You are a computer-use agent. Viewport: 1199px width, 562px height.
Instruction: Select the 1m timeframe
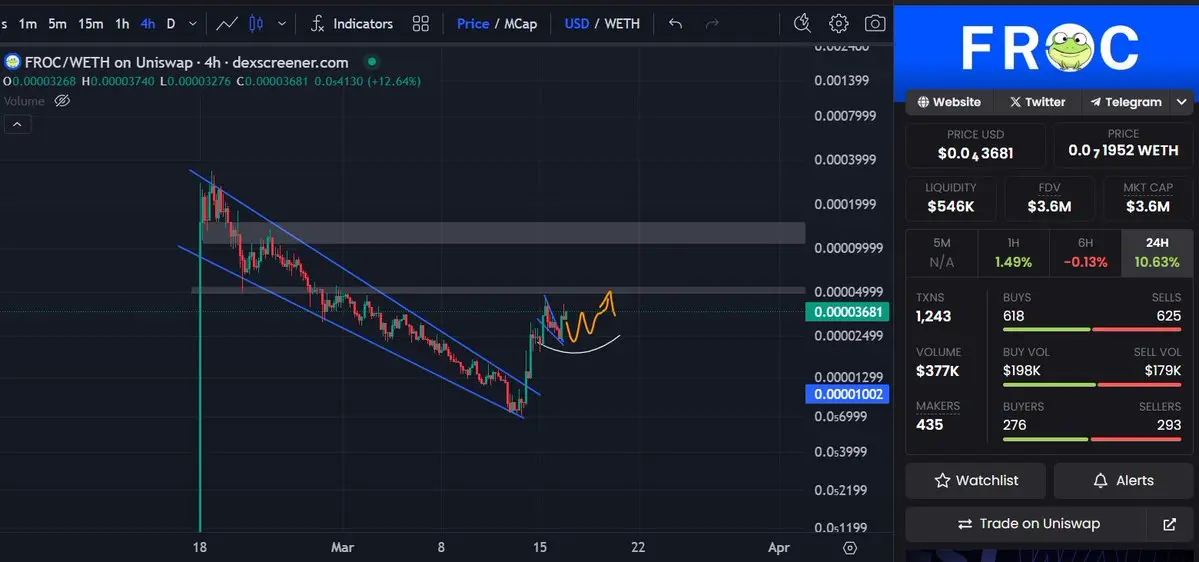pyautogui.click(x=28, y=24)
